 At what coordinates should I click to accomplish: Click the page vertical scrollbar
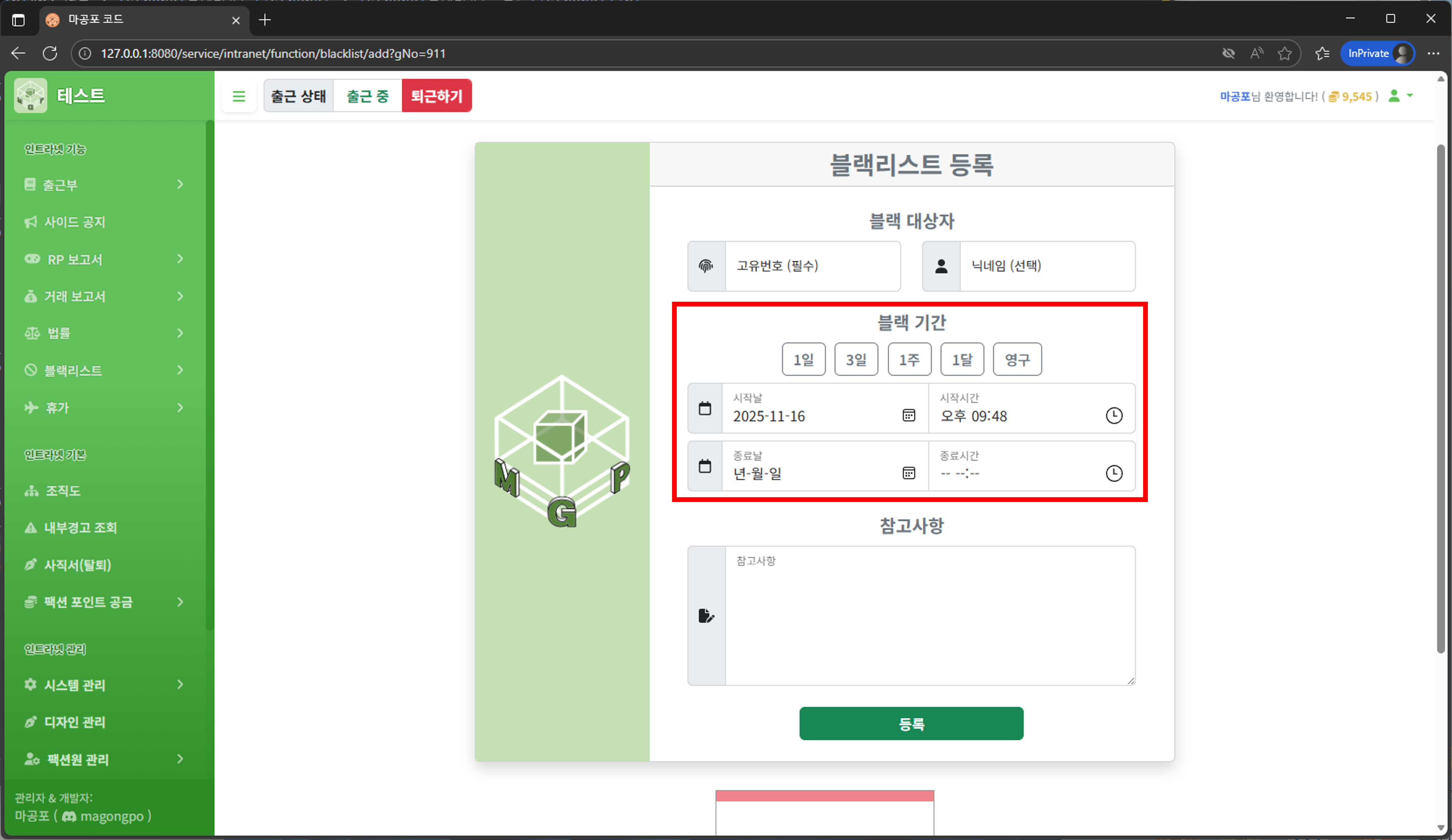[1440, 399]
